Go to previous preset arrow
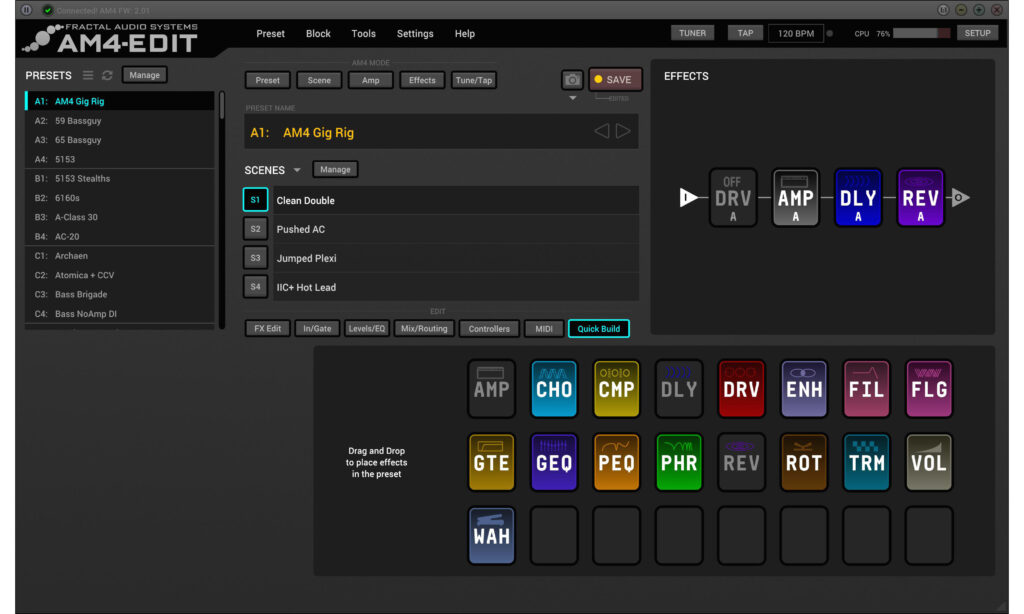 601,131
